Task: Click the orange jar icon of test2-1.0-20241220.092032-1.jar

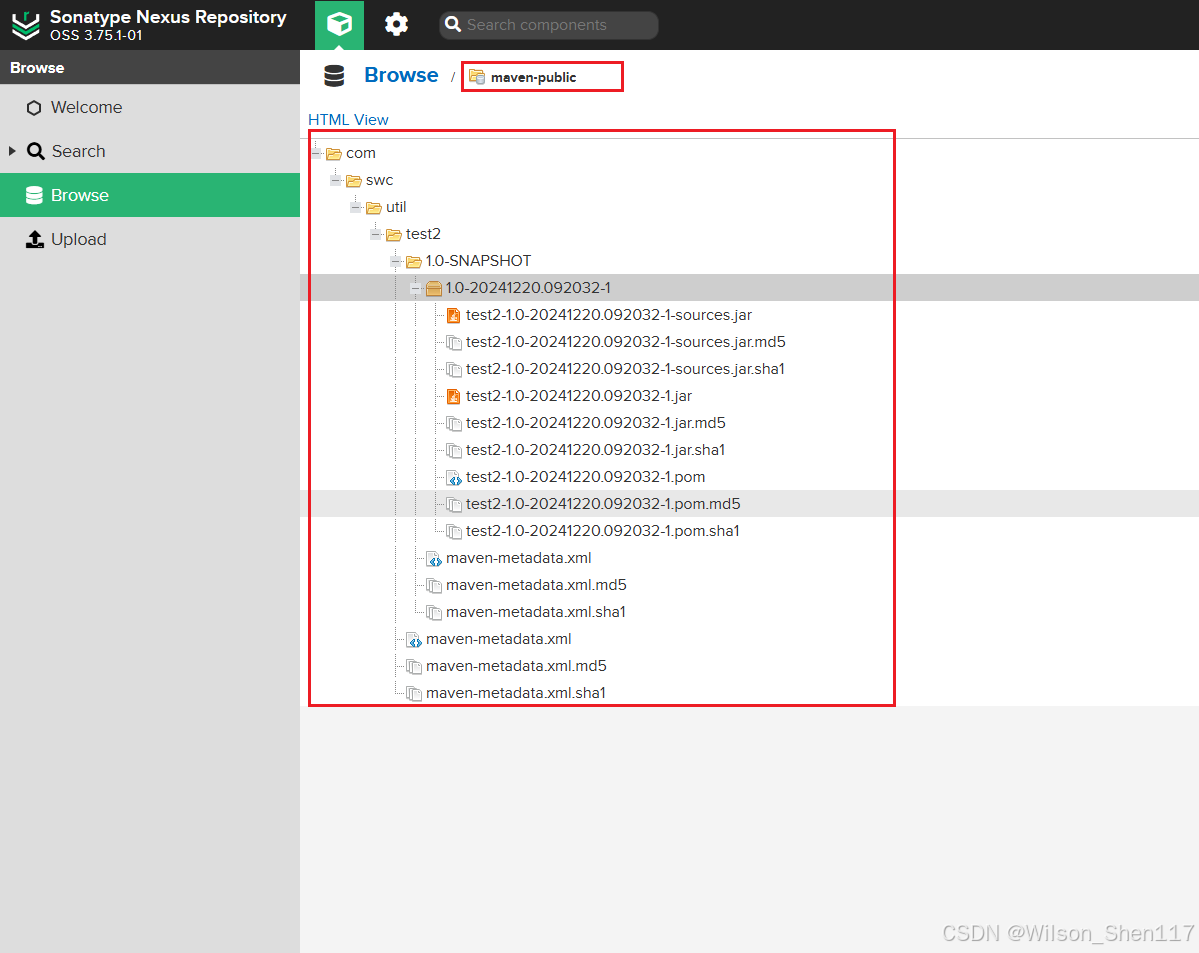Action: pos(453,396)
